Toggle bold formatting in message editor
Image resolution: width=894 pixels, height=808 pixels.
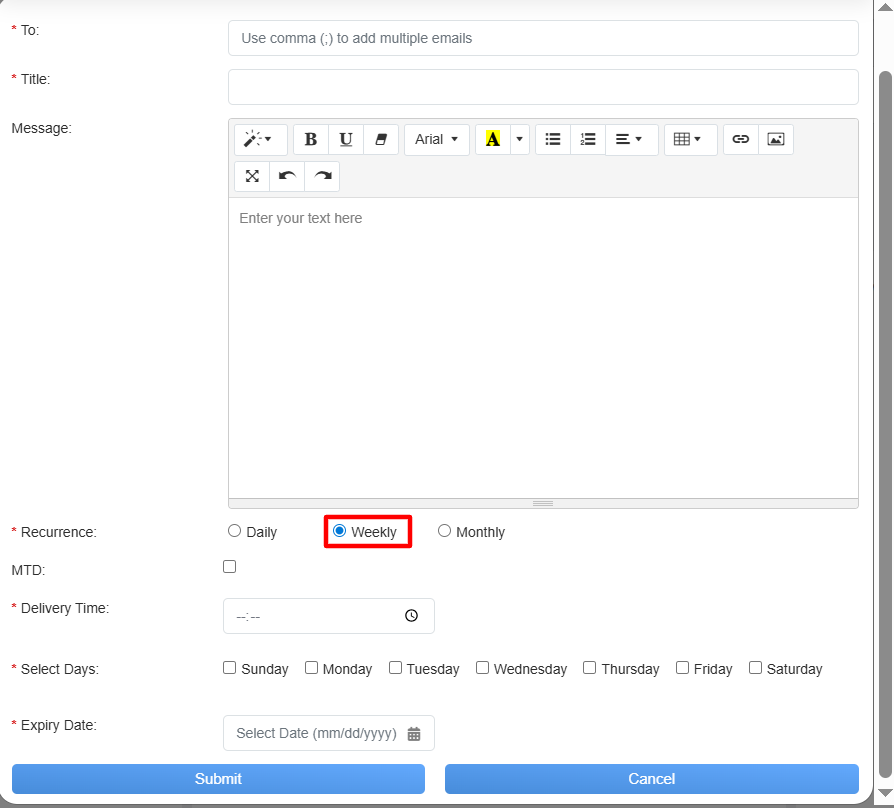(311, 140)
